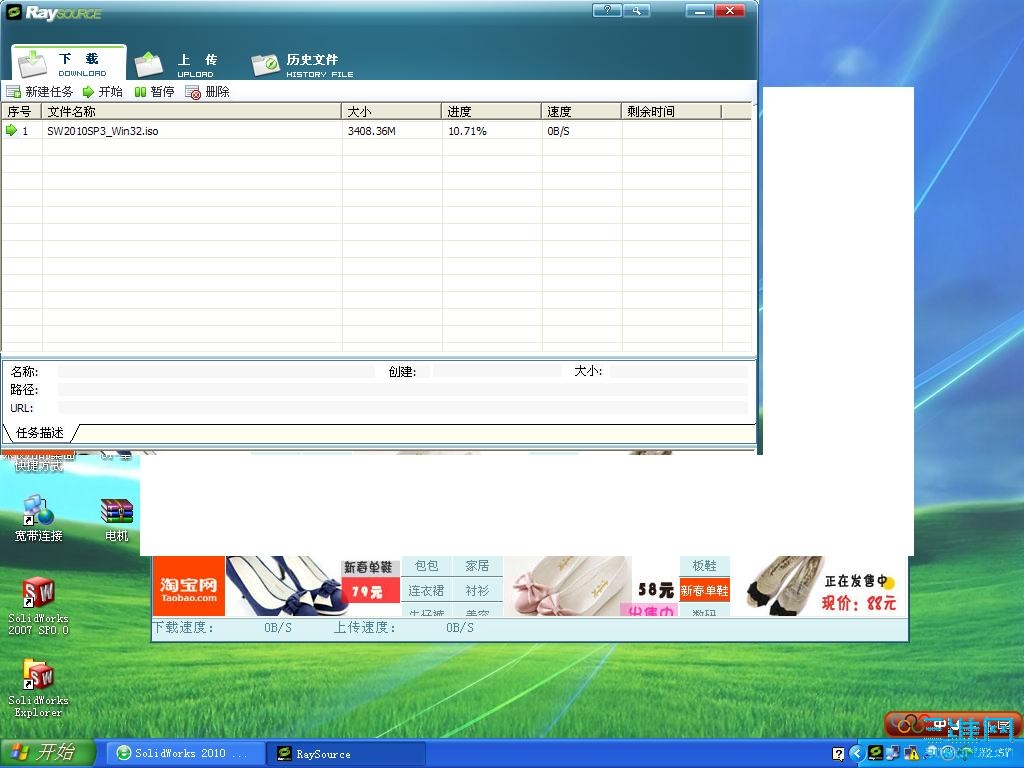Open the 历史文件 History File tab
Viewport: 1024px width, 768px height.
point(302,65)
